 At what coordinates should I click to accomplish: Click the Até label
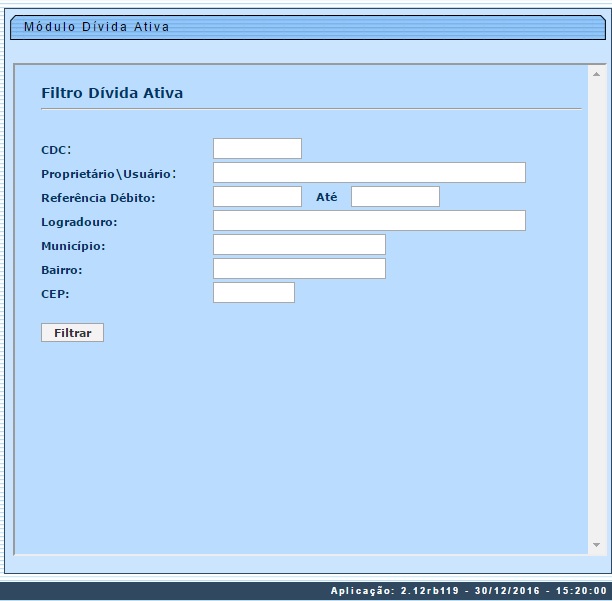coord(327,197)
